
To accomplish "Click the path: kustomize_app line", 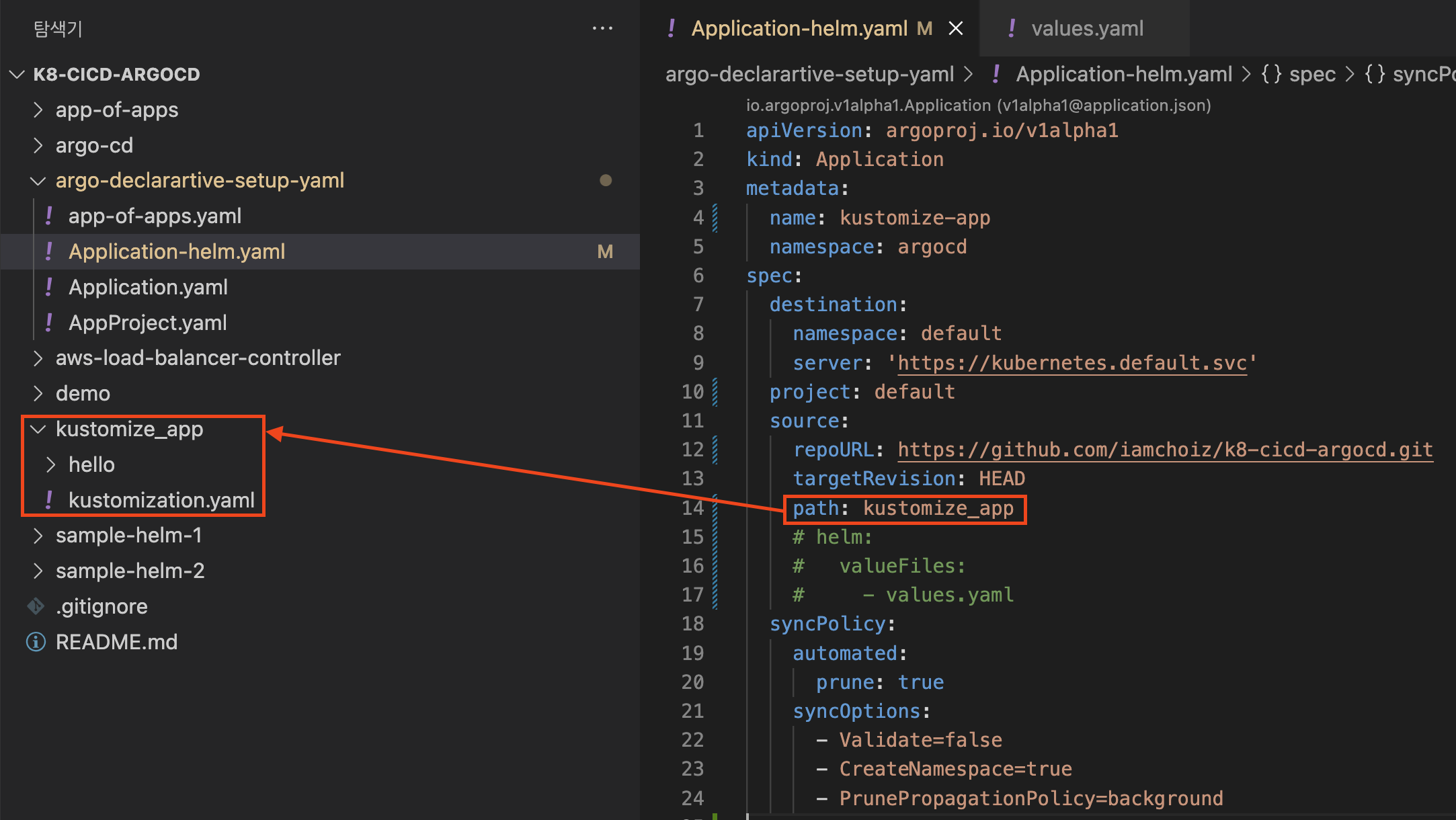I will coord(903,508).
